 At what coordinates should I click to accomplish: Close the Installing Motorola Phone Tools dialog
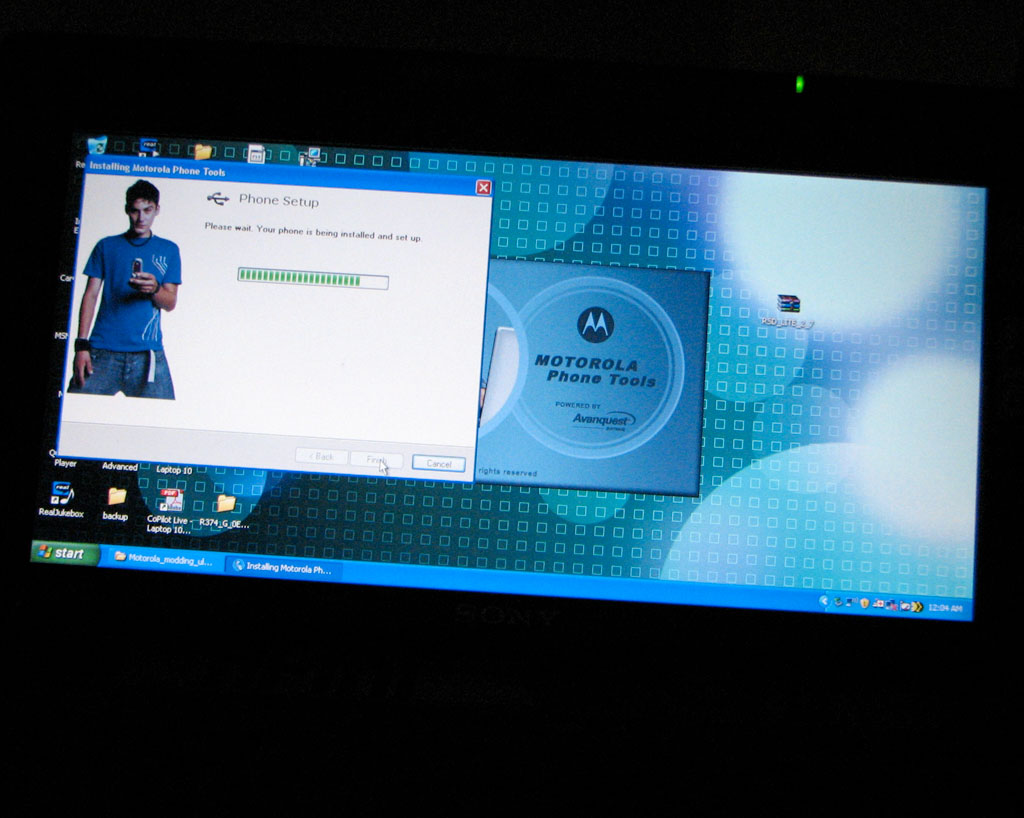click(x=483, y=188)
